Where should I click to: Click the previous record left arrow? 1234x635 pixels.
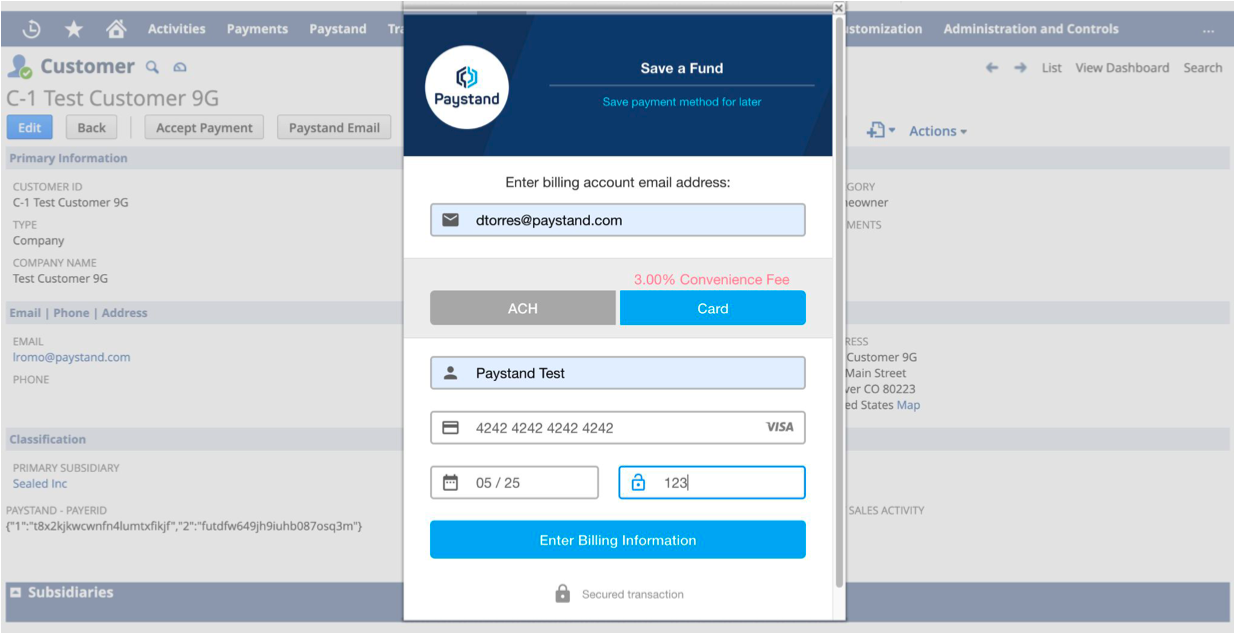(x=992, y=68)
